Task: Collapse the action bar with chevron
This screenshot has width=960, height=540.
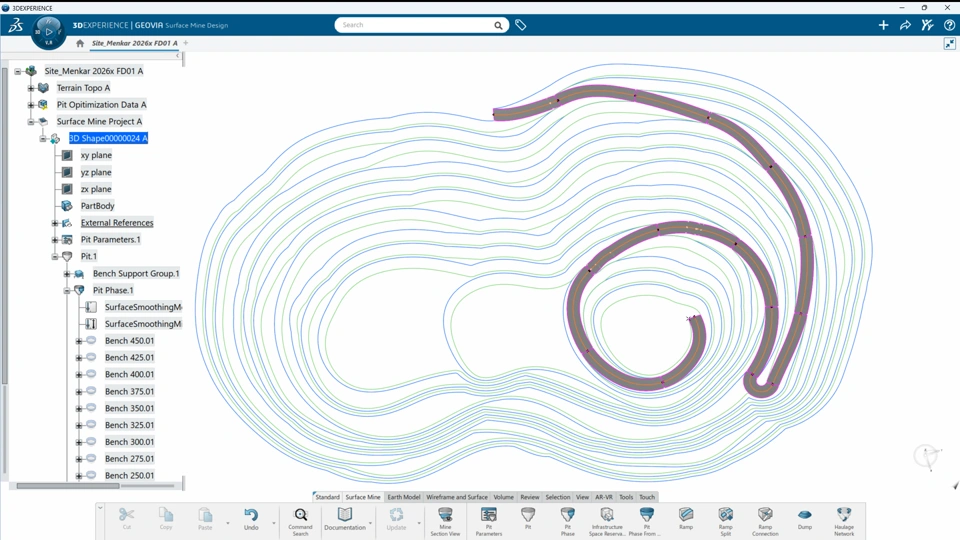Action: (x=100, y=508)
